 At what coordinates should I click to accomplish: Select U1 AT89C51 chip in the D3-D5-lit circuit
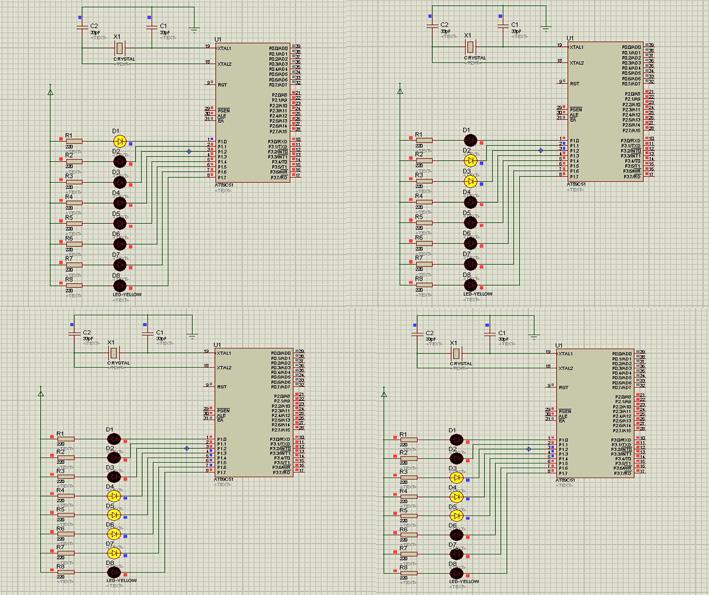[x=595, y=413]
